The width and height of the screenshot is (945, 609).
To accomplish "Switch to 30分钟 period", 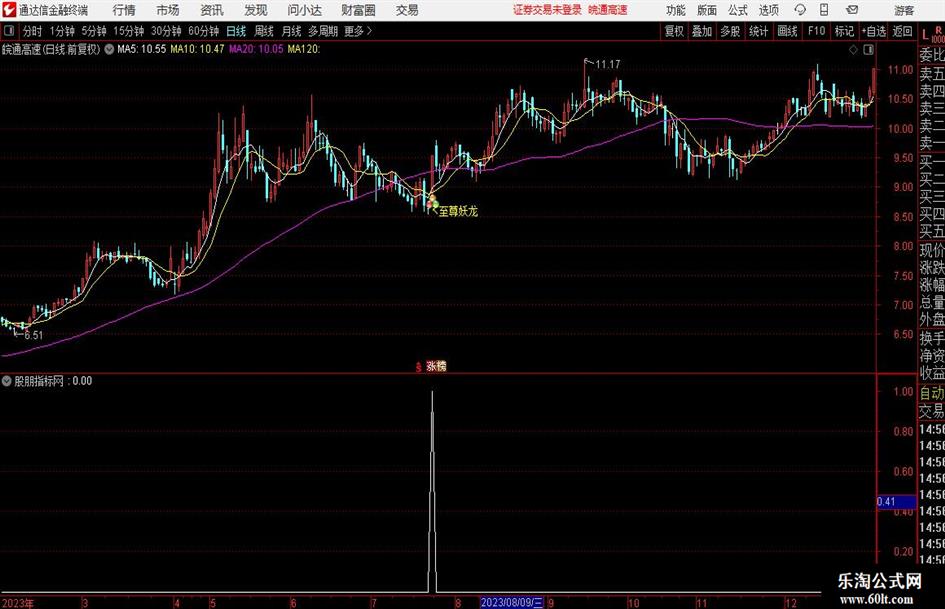I will [166, 31].
